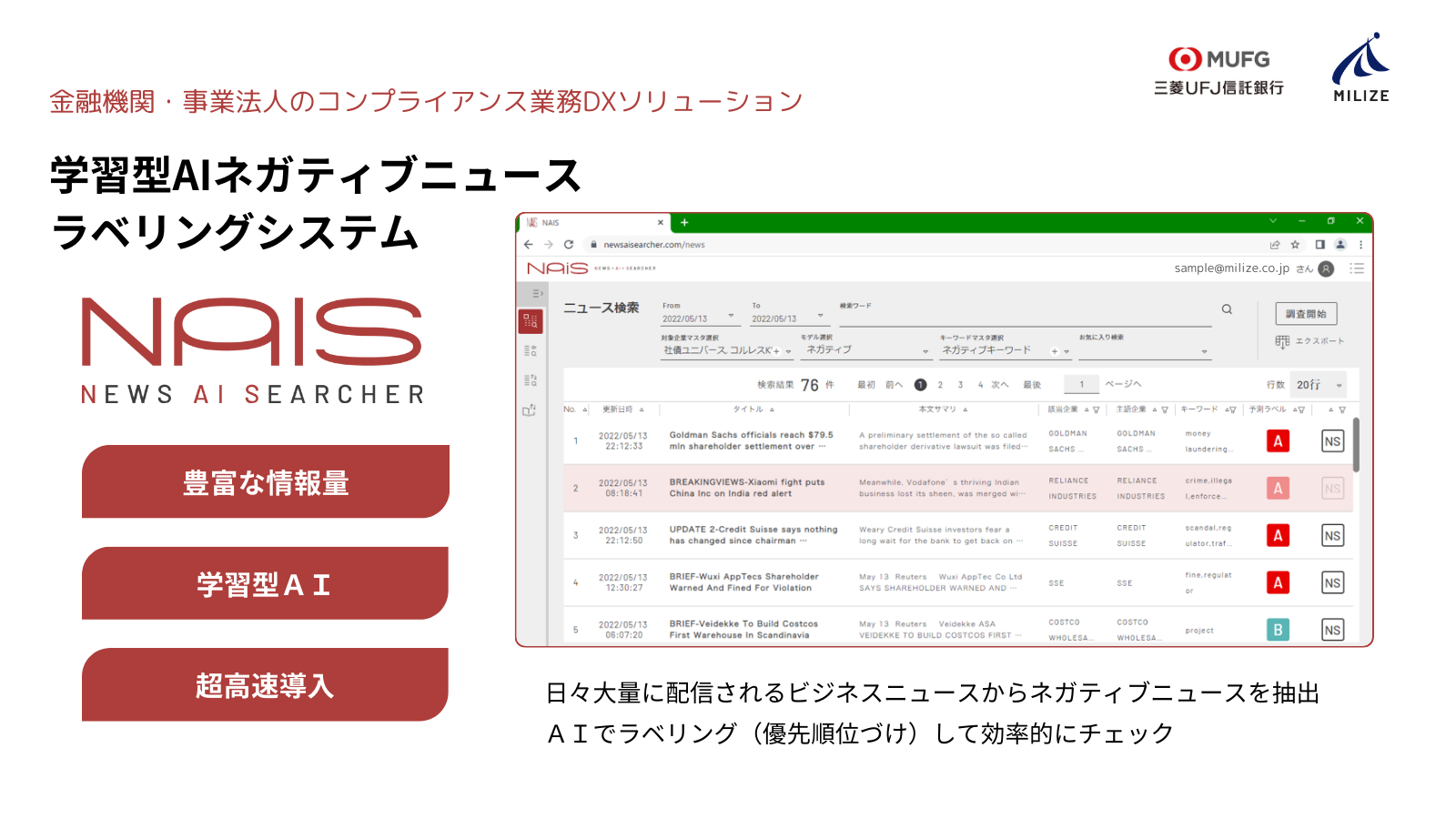
Task: Click label A on the Credit Suisse row
Action: [1278, 536]
